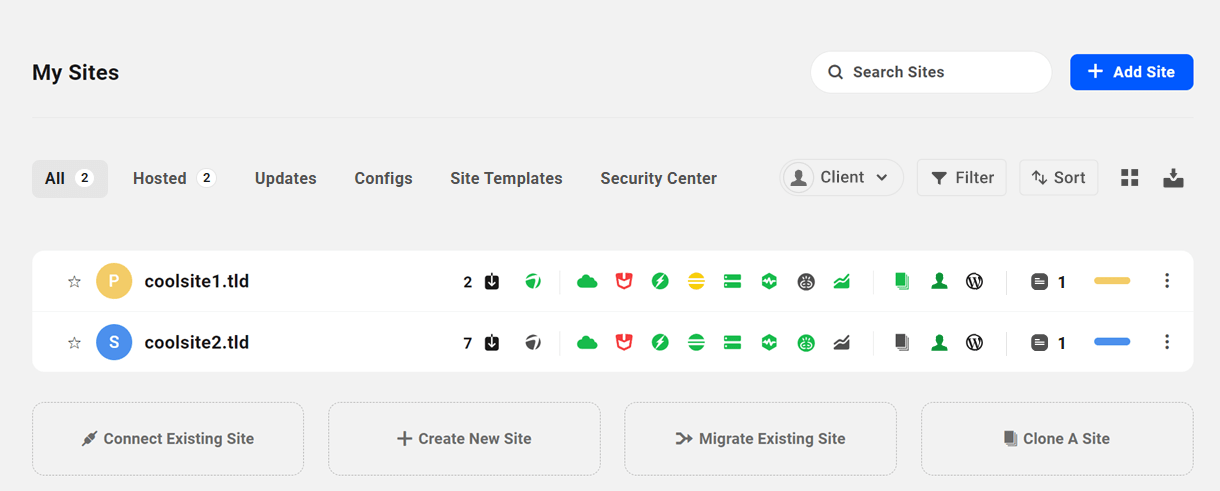
Task: Click the export sites download icon
Action: [x=1174, y=178]
